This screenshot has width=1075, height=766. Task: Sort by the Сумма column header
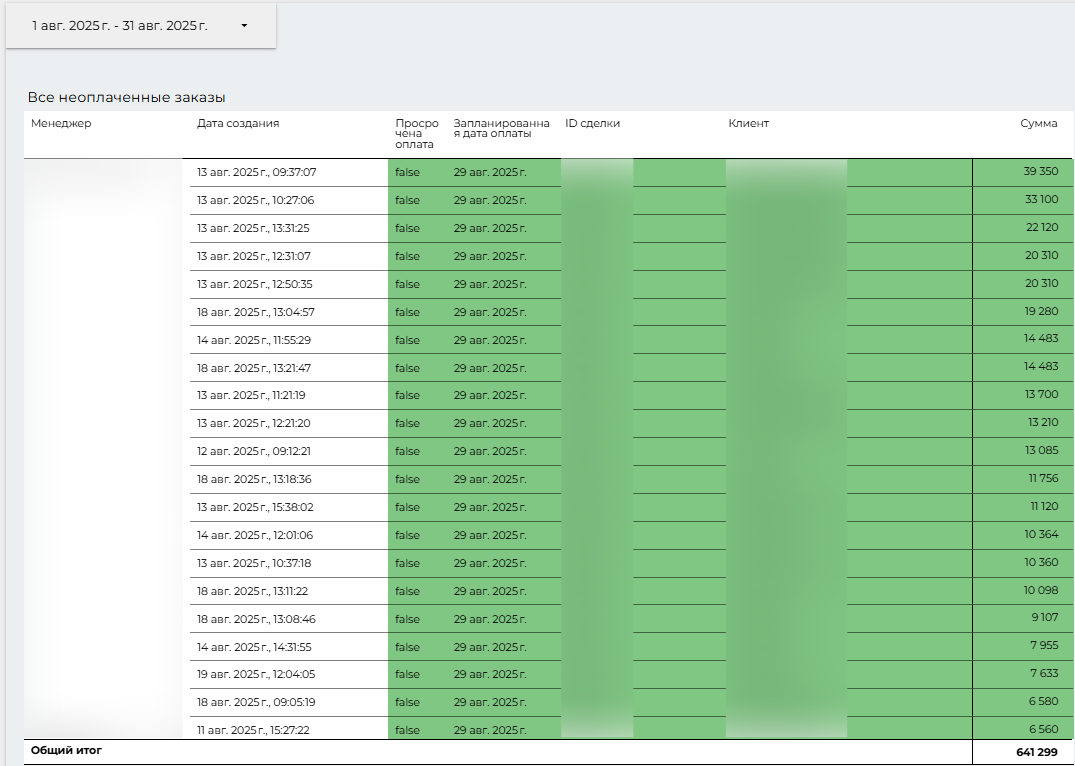coord(1038,124)
